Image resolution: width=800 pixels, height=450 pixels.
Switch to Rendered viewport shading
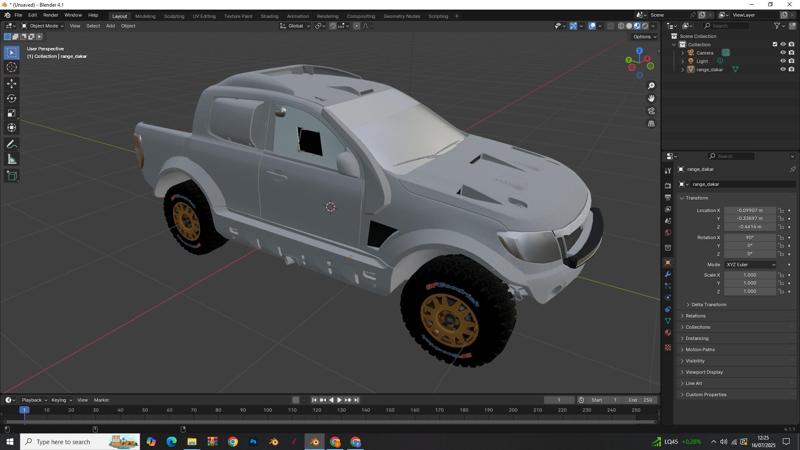click(x=645, y=26)
